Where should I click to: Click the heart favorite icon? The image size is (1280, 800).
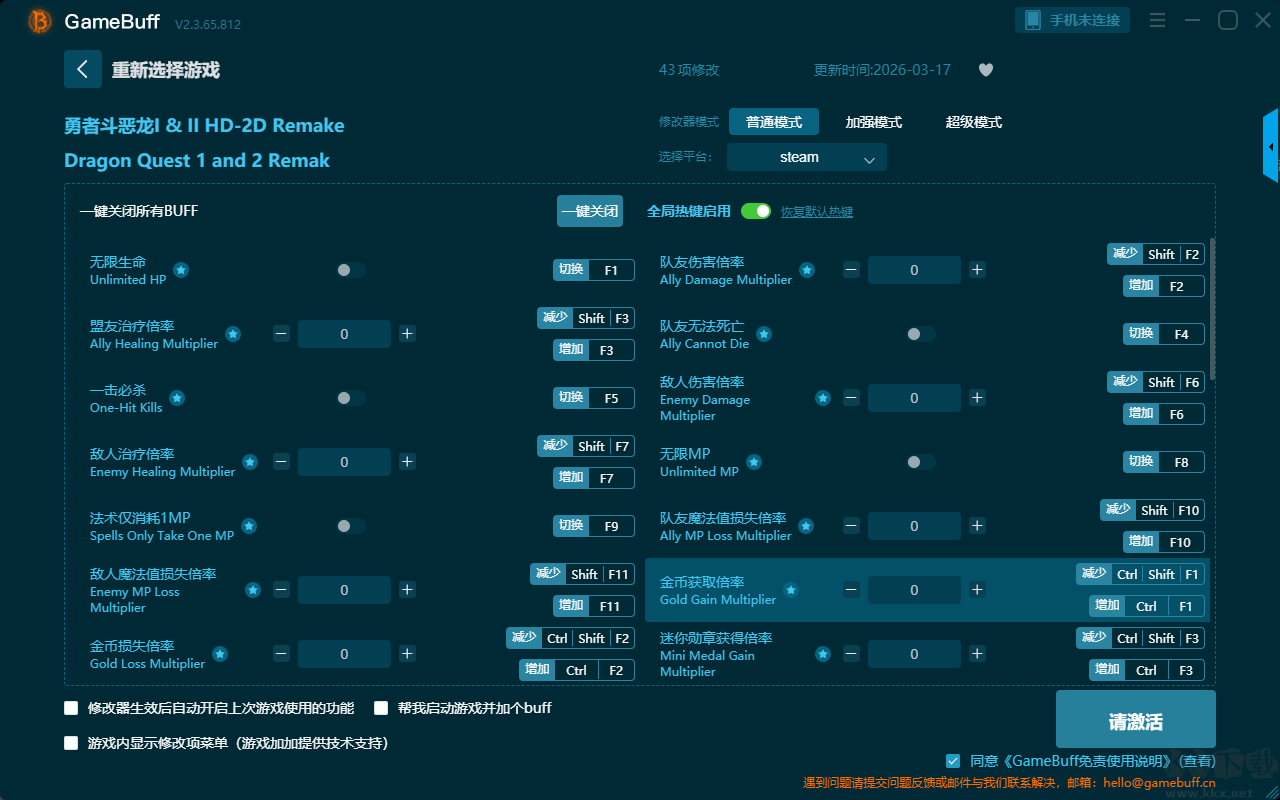click(986, 70)
